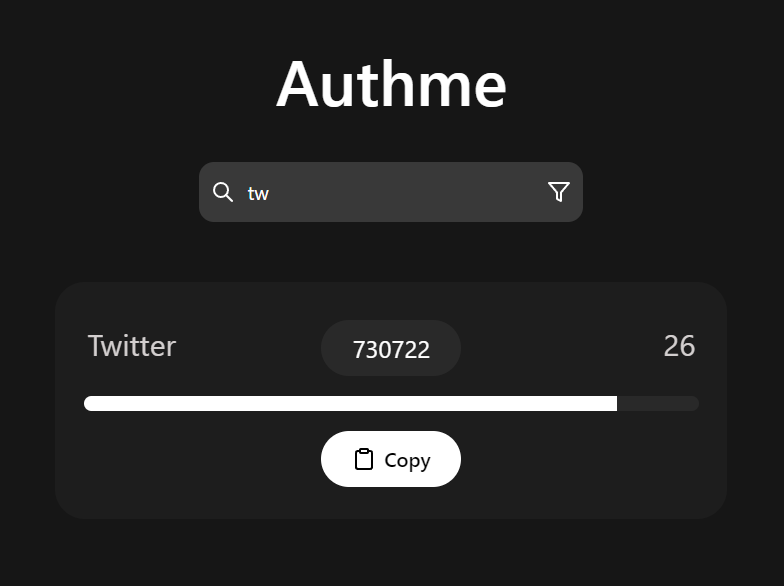Viewport: 784px width, 586px height.
Task: Click the "Copy" text label
Action: click(407, 460)
